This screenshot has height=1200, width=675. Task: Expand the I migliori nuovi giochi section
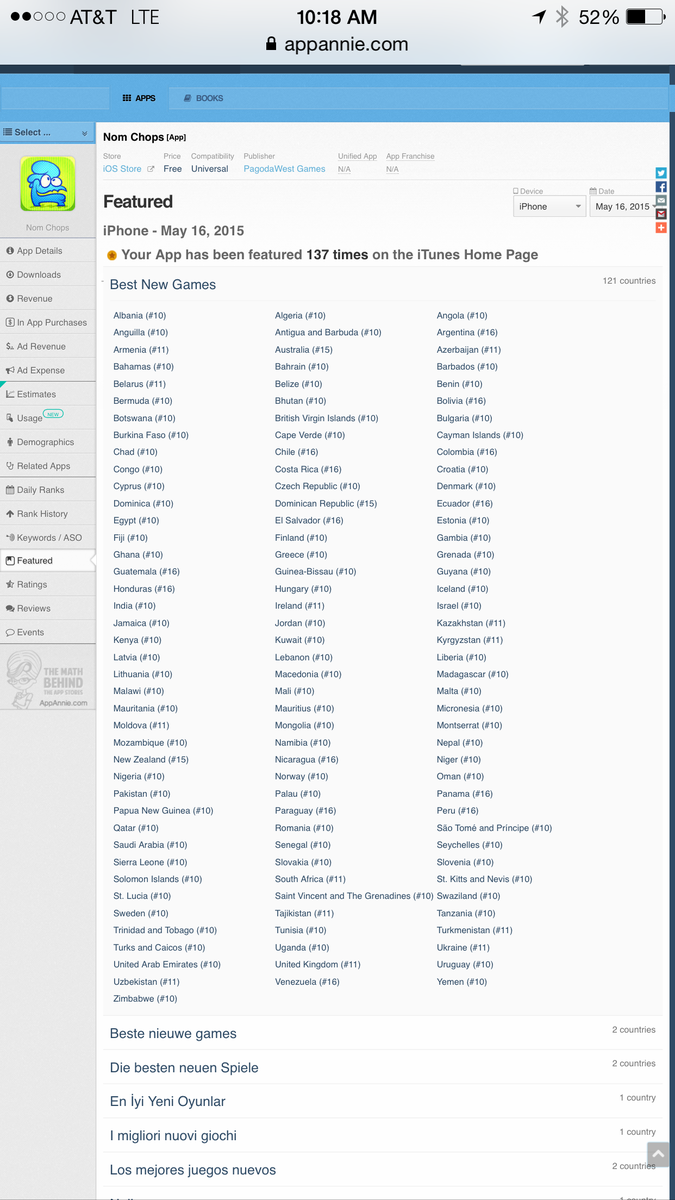173,1136
